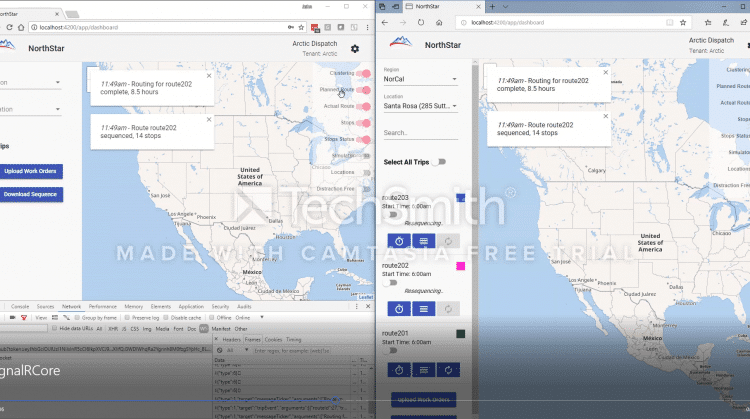Switch to Memory tab in DevTools
750x419 pixels.
(133, 307)
